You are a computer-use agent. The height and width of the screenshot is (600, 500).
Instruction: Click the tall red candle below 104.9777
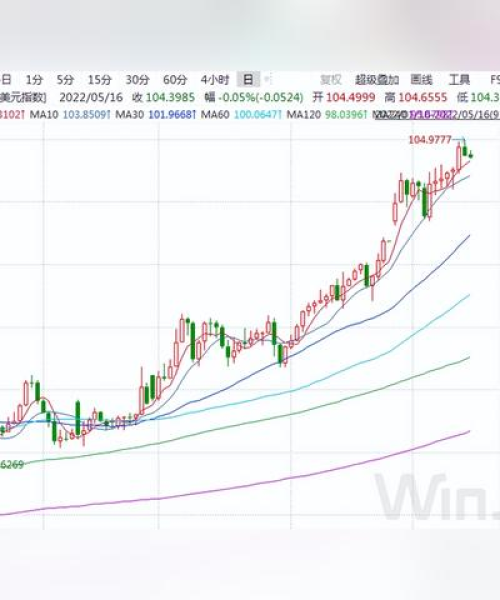[x=459, y=156]
